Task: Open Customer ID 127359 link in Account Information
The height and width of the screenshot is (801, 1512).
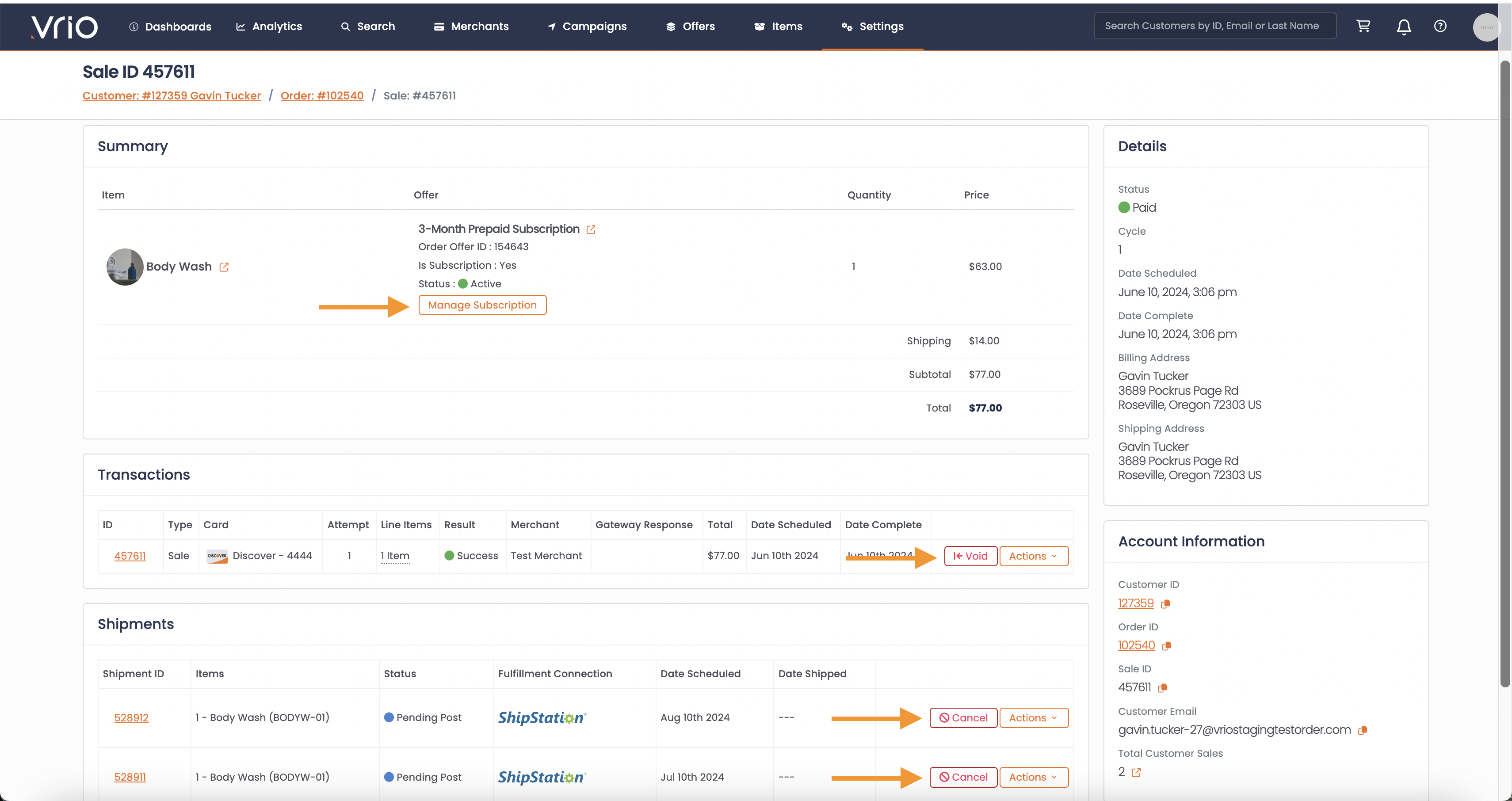Action: [x=1136, y=603]
